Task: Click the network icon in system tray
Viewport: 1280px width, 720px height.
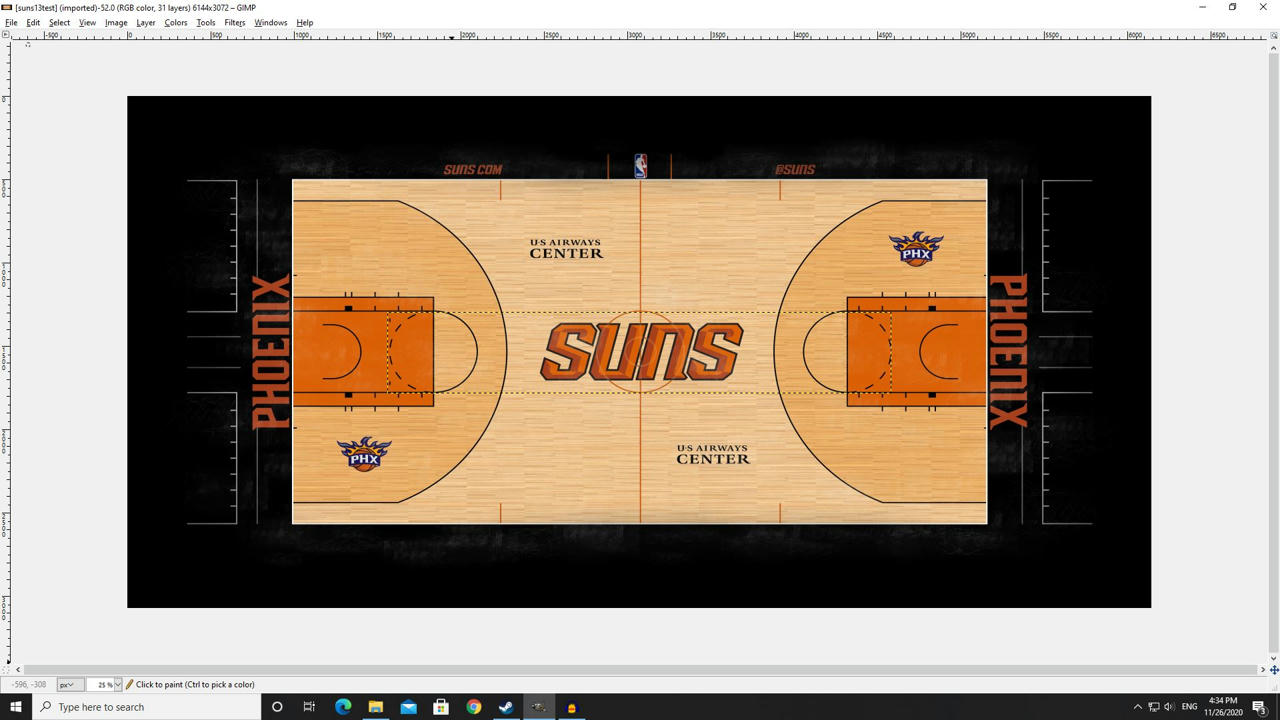Action: point(1153,707)
